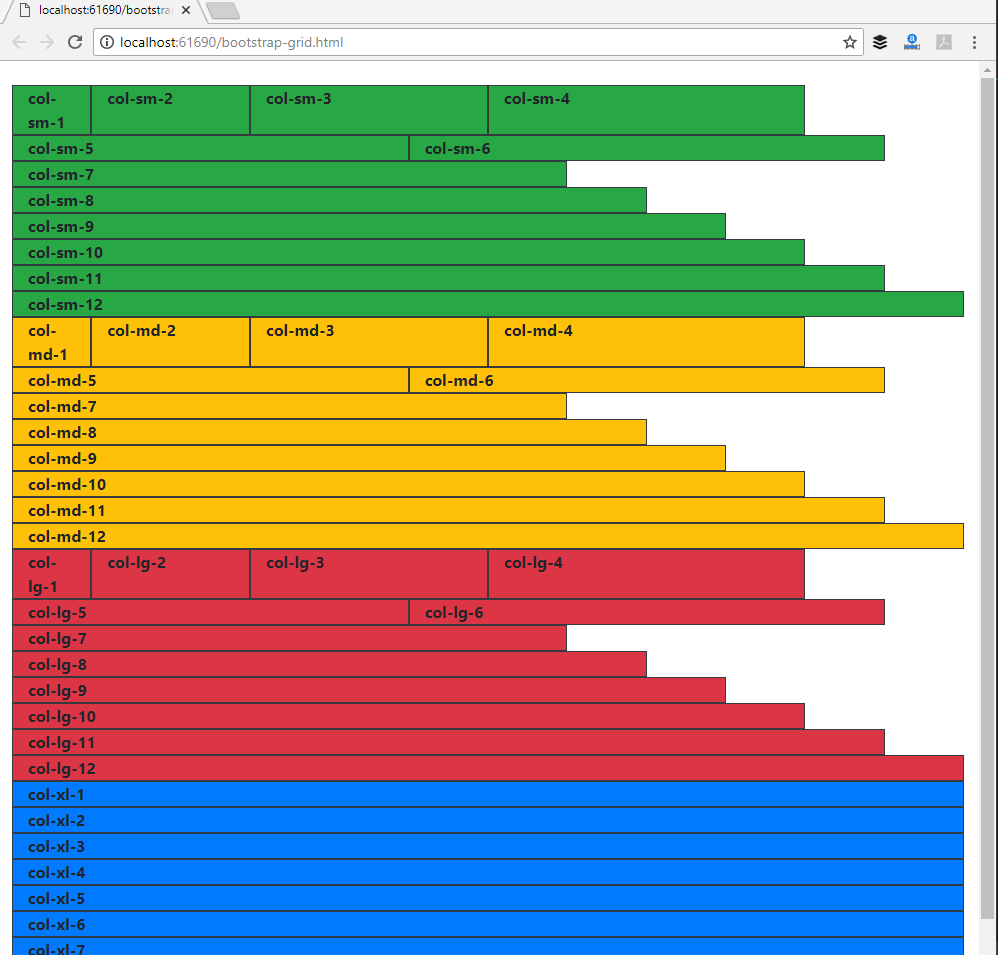
Task: Select the green col-sm-1 cell
Action: pyautogui.click(x=50, y=110)
